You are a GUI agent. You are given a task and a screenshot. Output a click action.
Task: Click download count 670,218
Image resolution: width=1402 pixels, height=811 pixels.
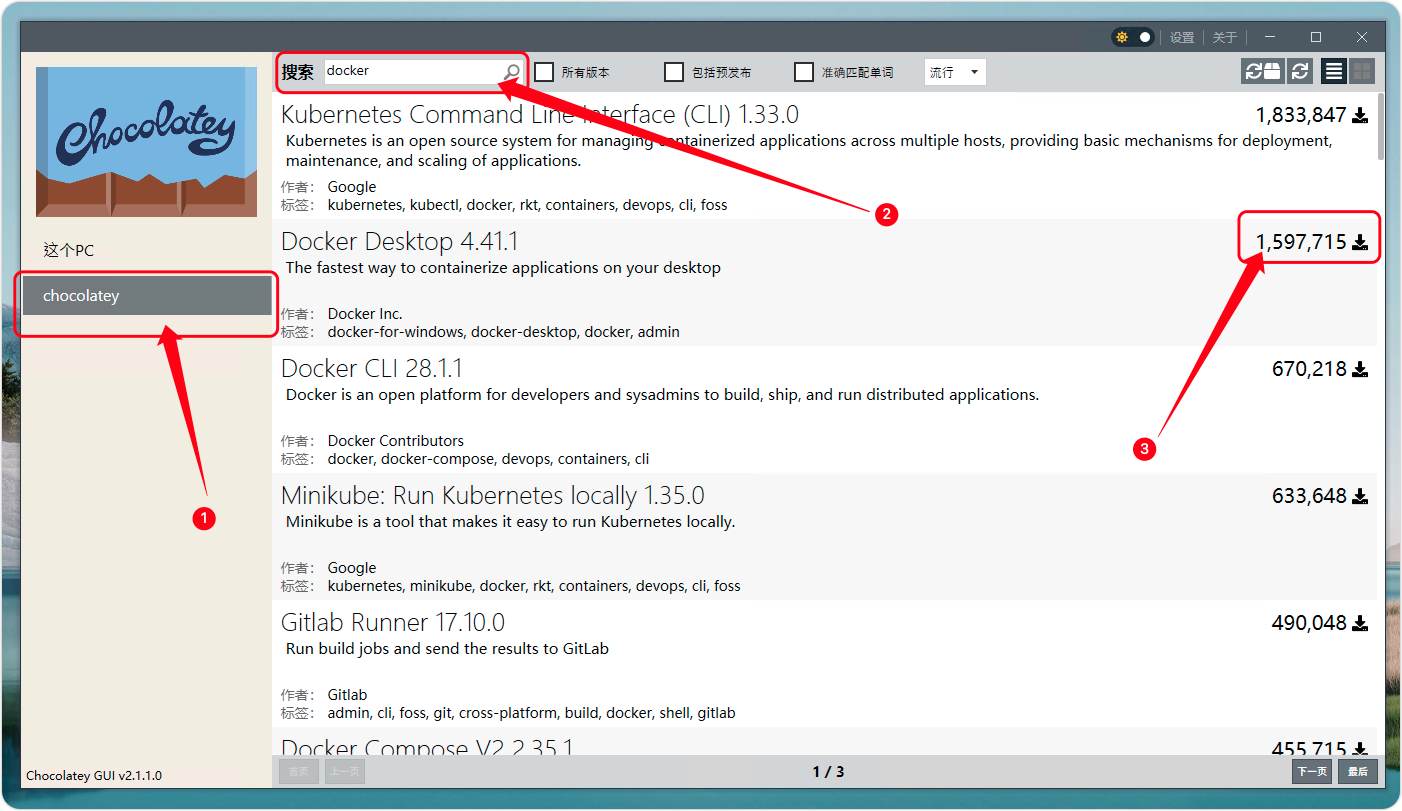click(x=1309, y=369)
